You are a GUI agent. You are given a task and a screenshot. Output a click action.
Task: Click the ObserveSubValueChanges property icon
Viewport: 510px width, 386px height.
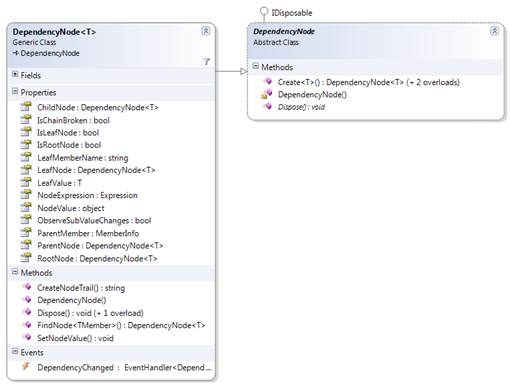[26, 220]
